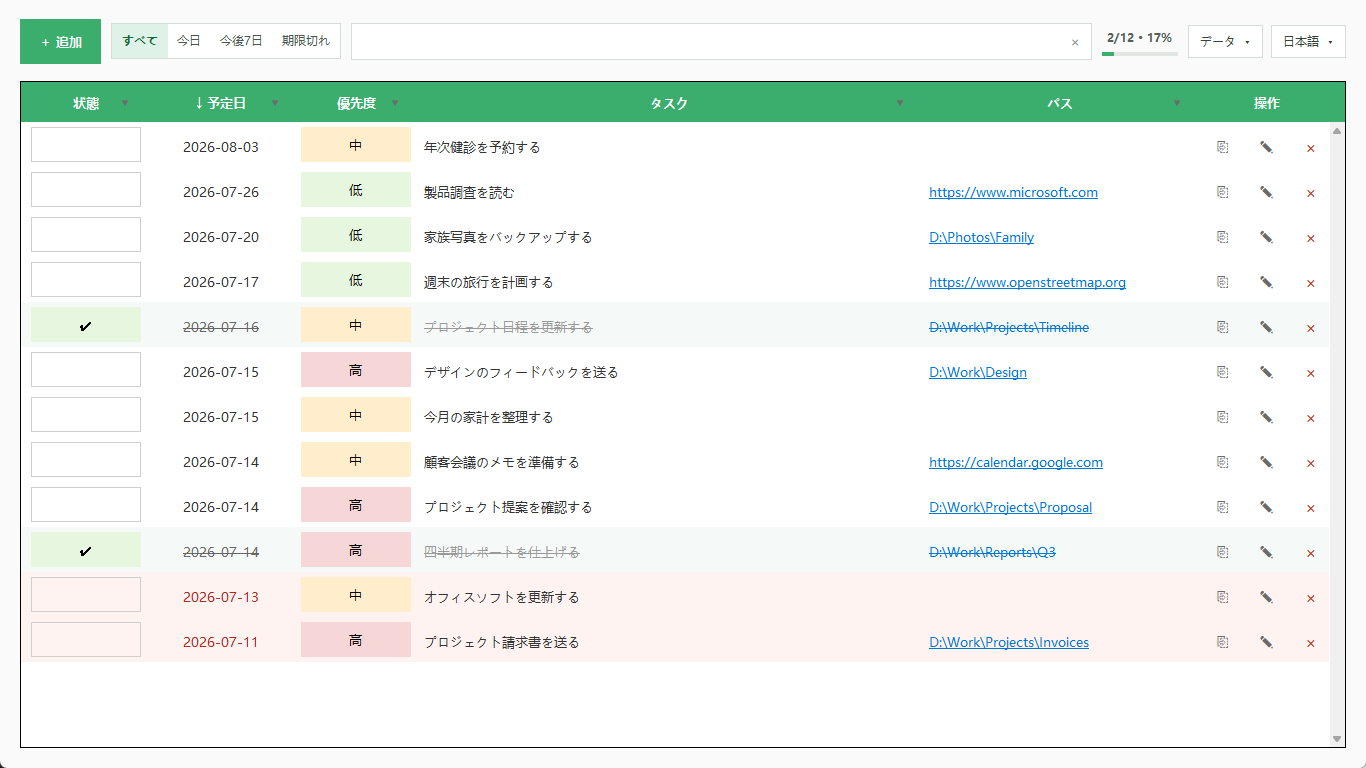Click the table scrollbar down arrow

(x=1337, y=739)
